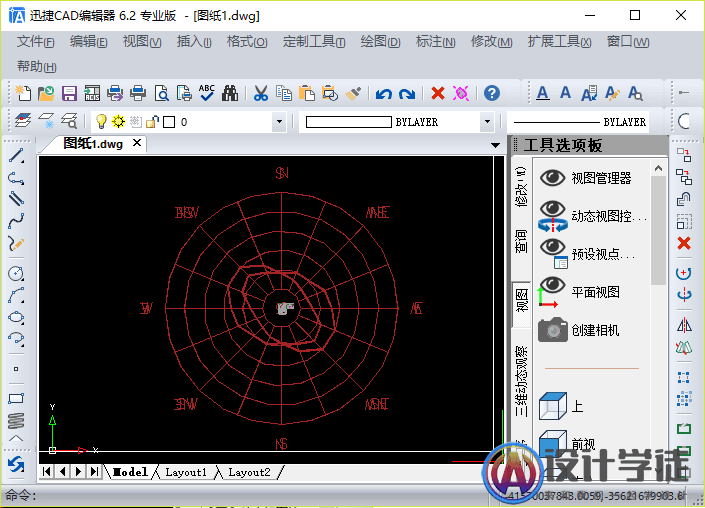Toggle layer lock padlock icon
Screen dimensions: 705x508
tap(152, 121)
